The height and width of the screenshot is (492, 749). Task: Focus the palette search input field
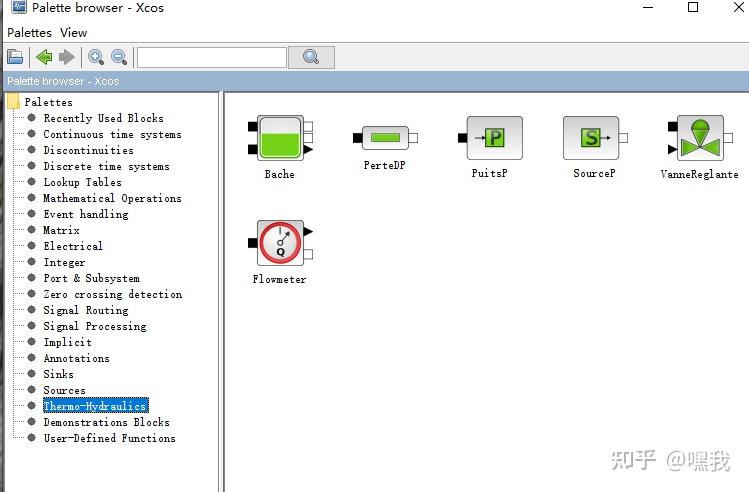pos(212,57)
